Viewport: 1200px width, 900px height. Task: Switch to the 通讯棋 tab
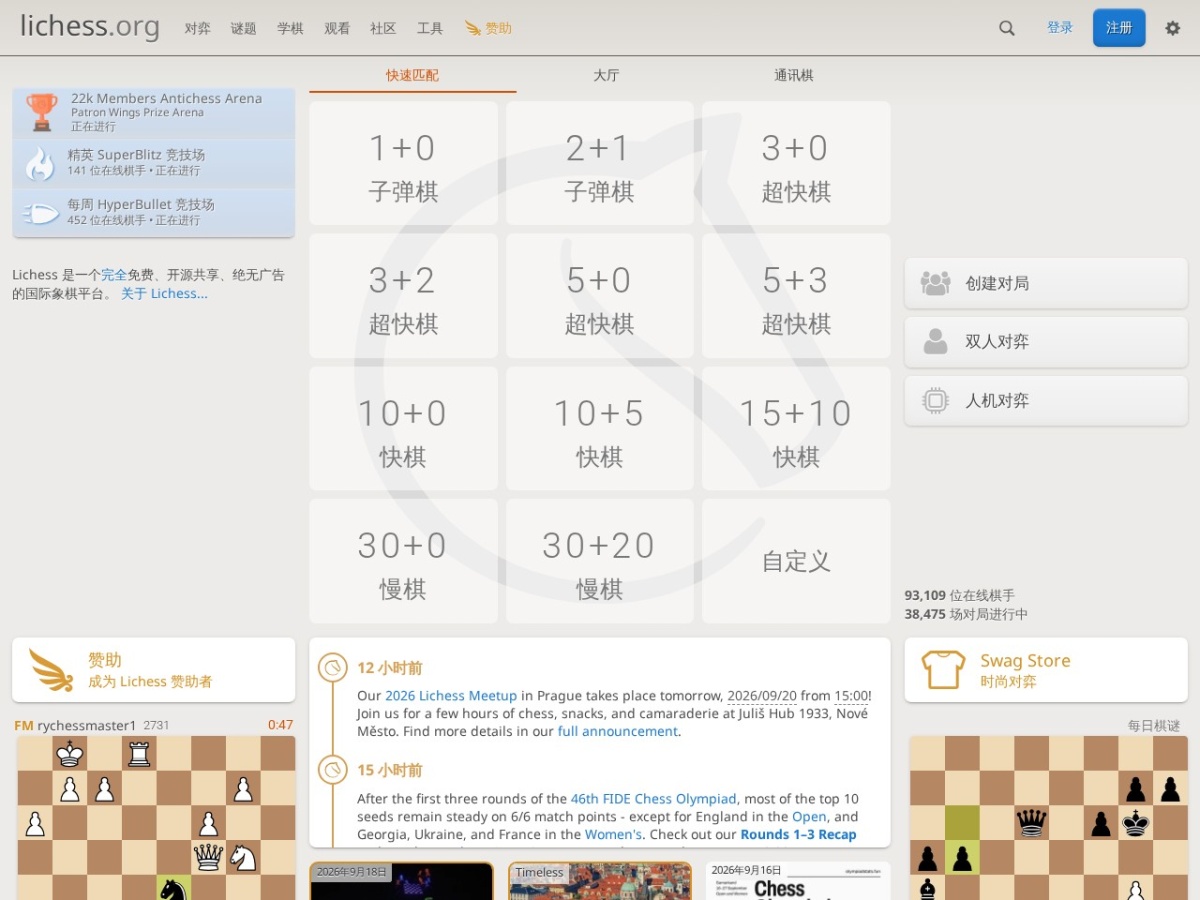794,75
